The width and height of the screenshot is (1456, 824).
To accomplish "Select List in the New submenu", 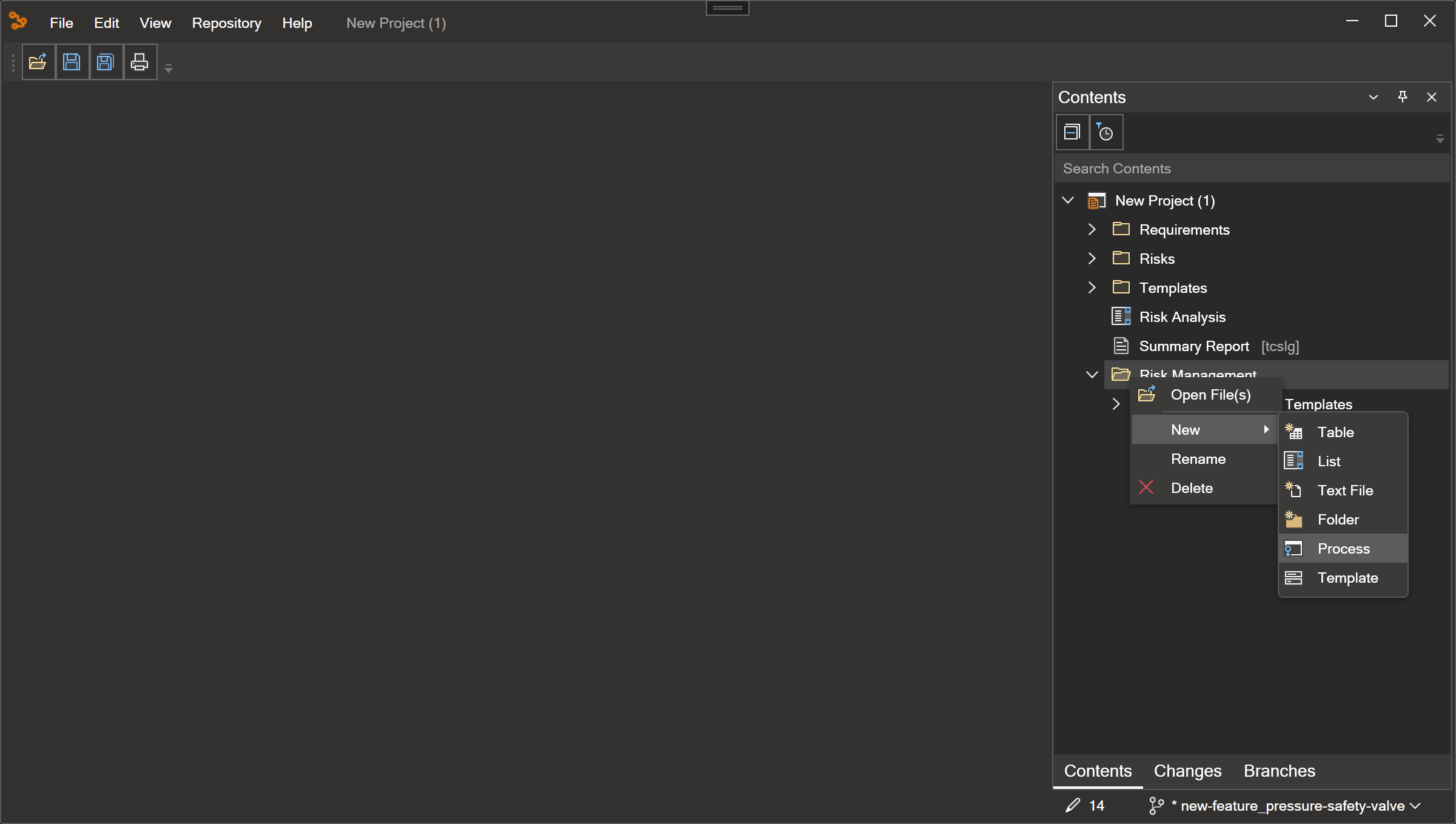I will click(x=1343, y=461).
